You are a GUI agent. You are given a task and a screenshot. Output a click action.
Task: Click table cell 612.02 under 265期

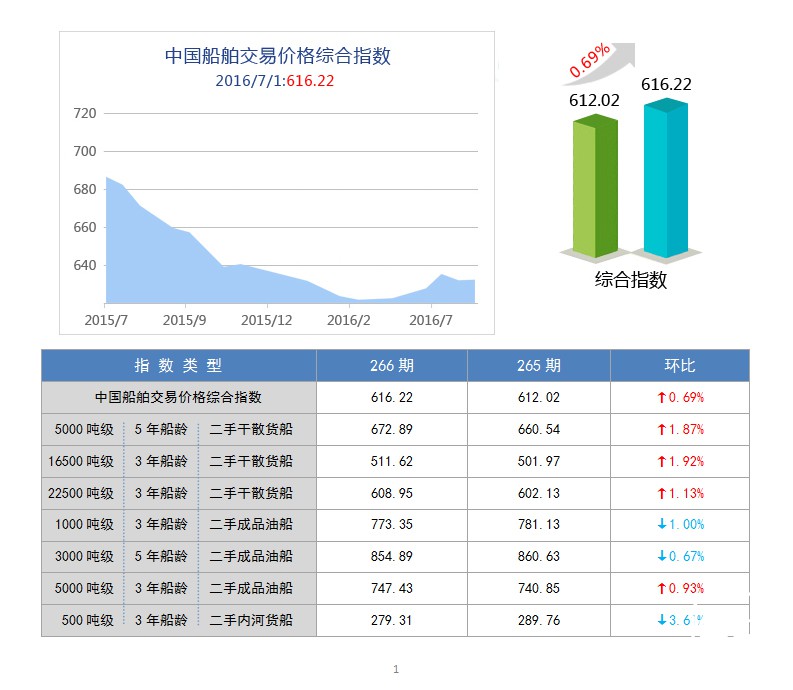click(539, 397)
